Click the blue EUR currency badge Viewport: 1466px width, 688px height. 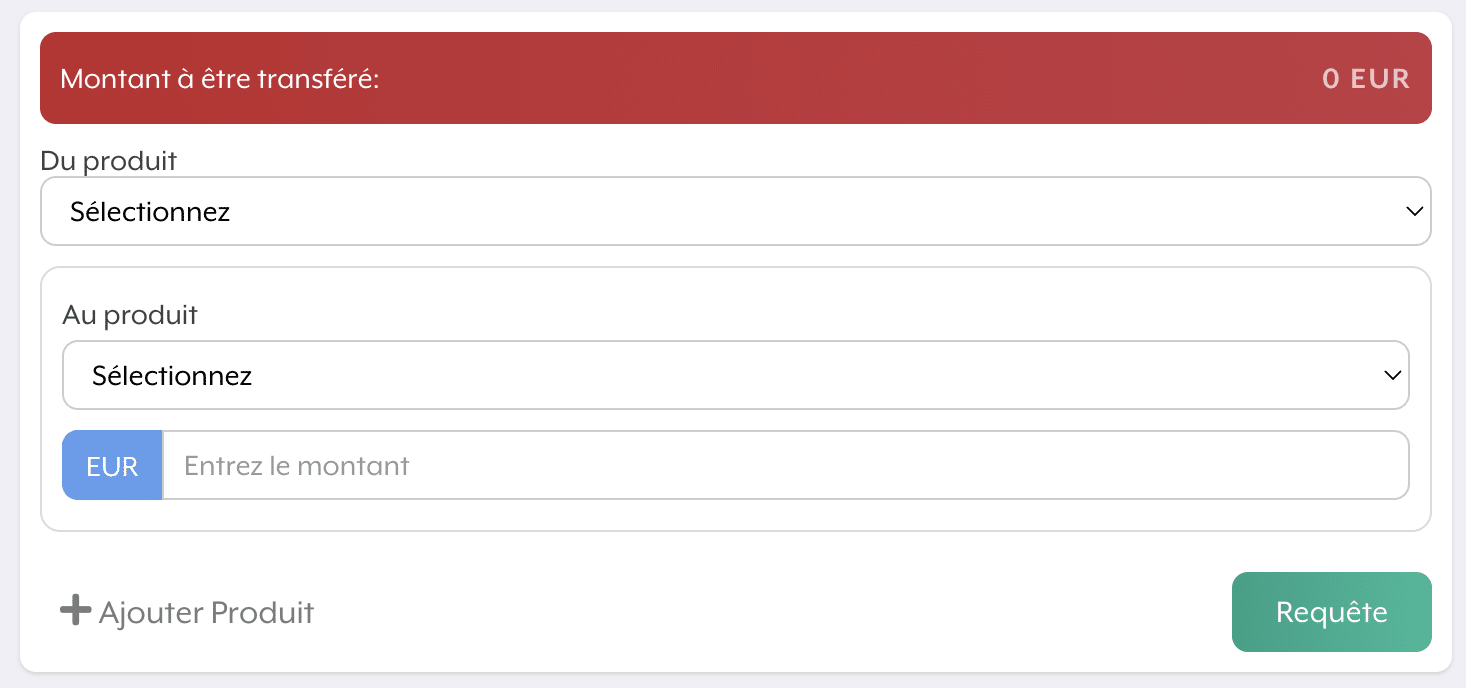click(112, 466)
